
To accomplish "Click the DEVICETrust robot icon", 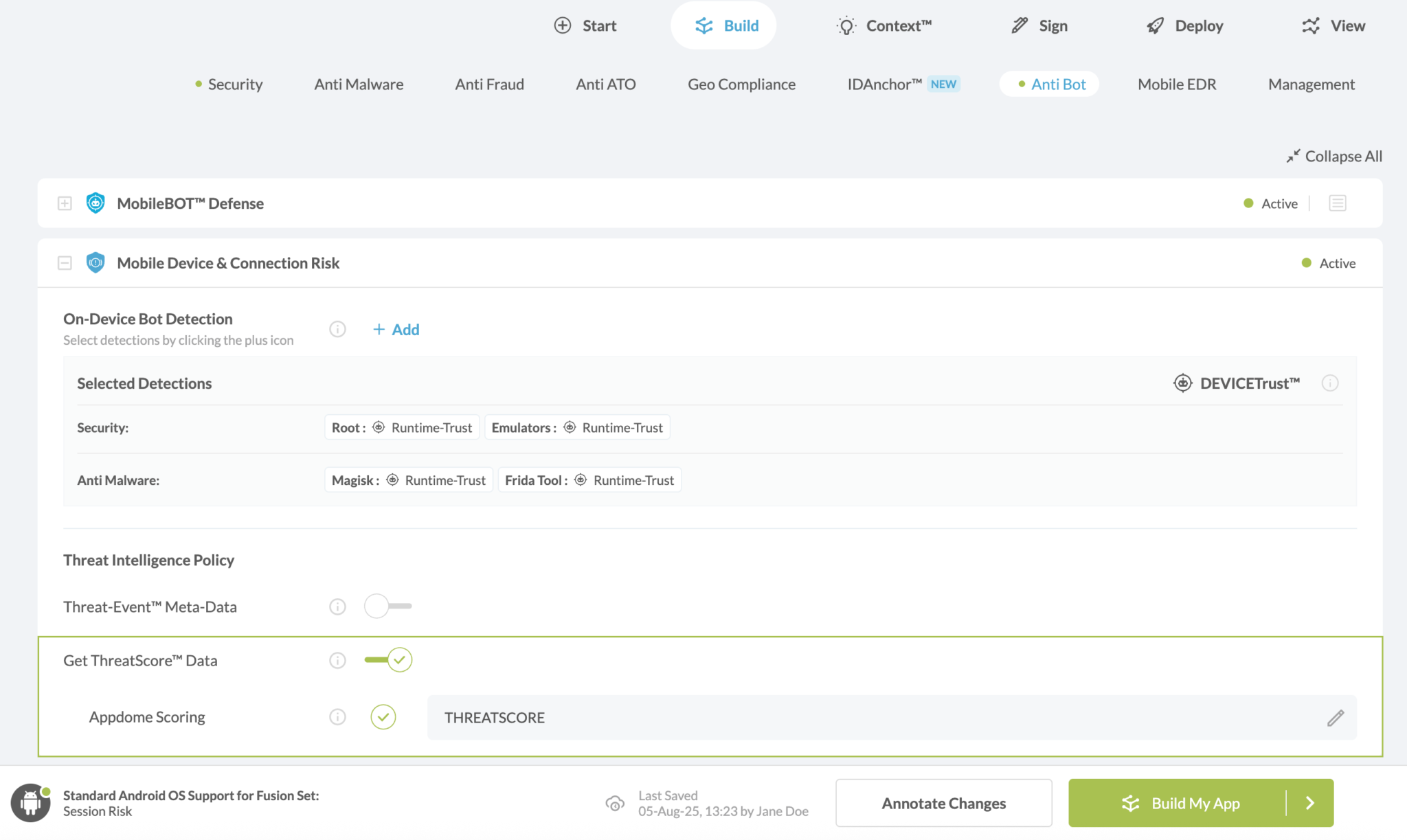I will [x=1182, y=383].
